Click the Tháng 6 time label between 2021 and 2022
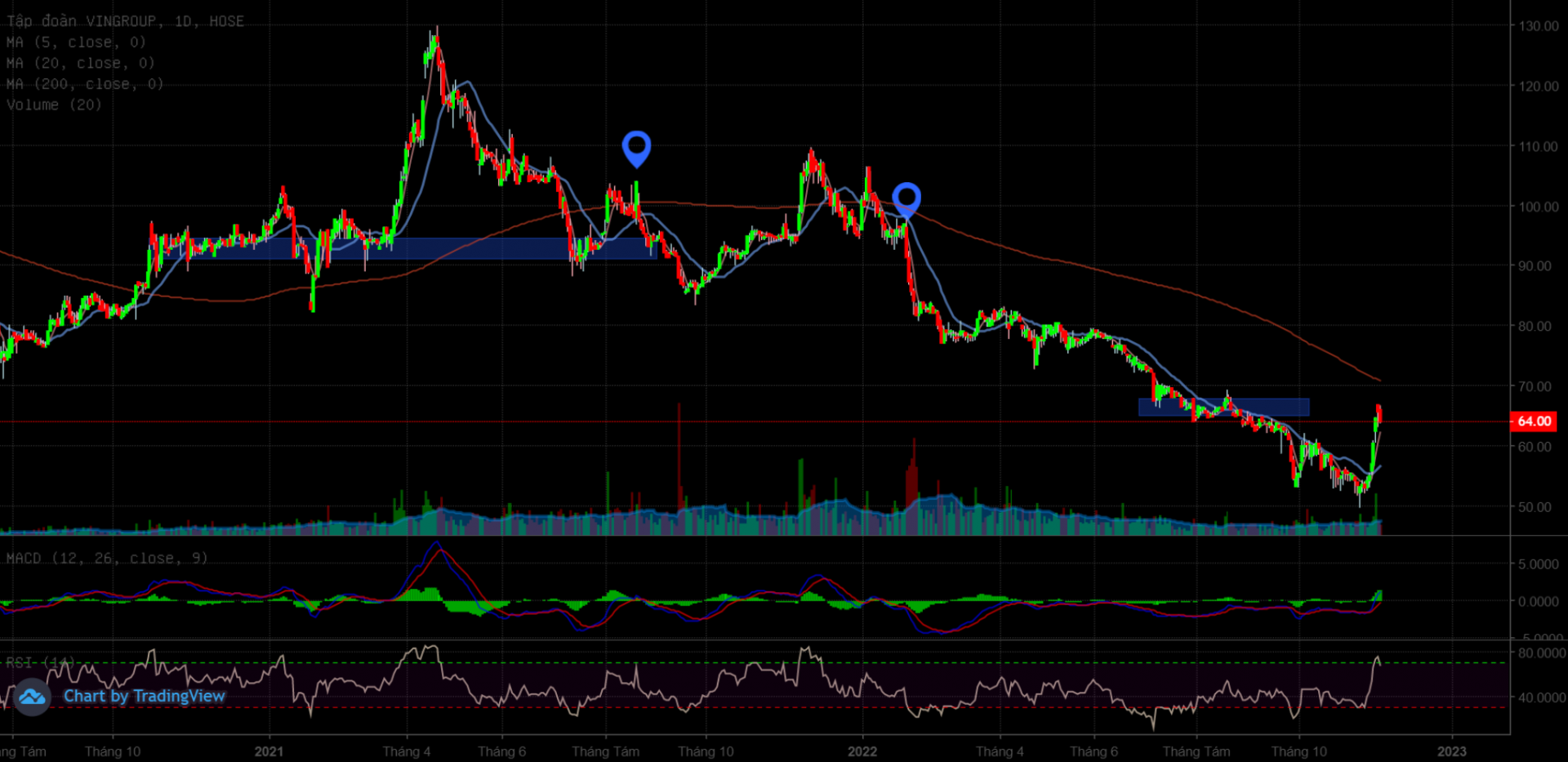 point(502,751)
